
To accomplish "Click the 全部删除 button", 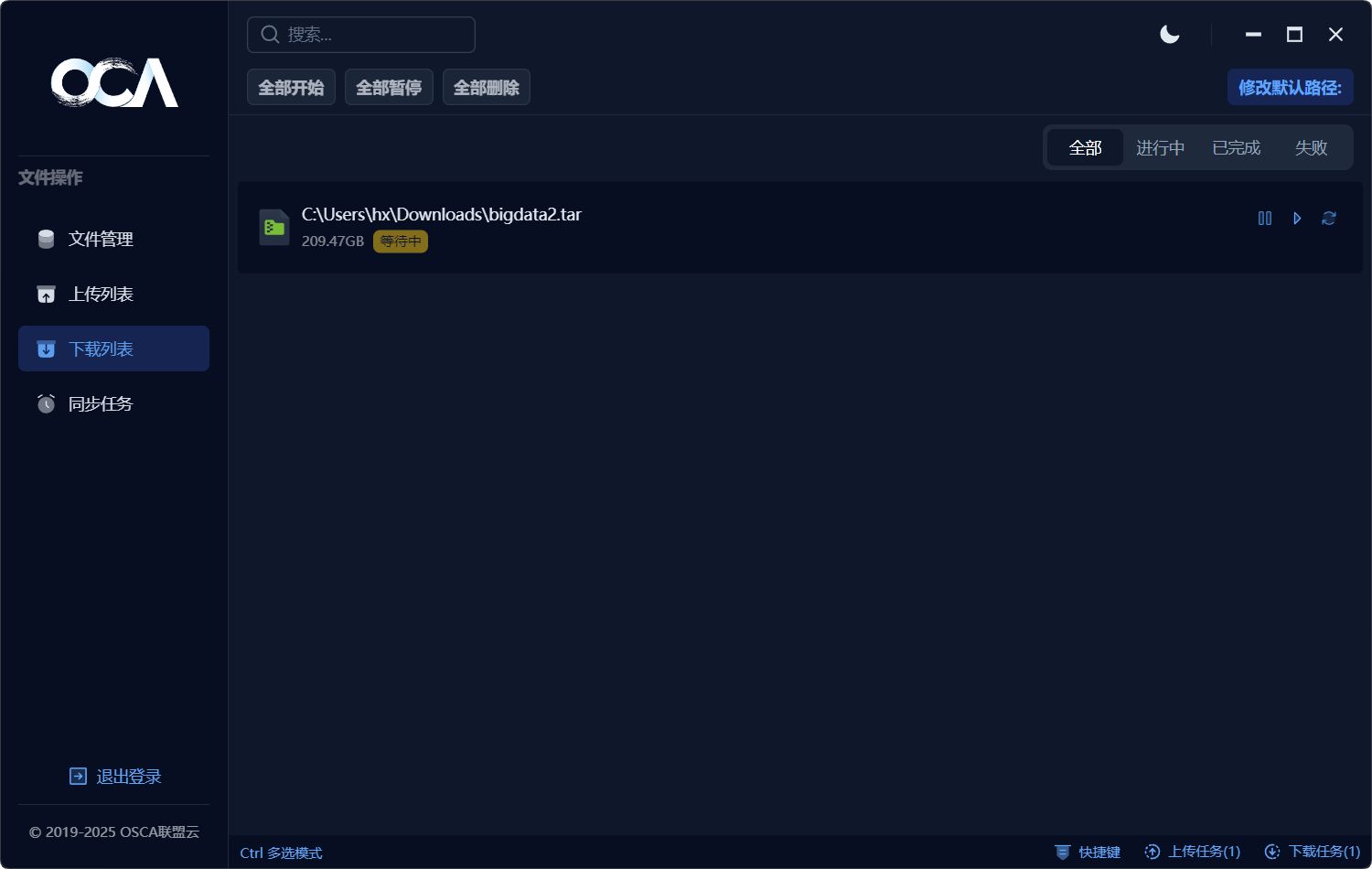I will point(487,88).
